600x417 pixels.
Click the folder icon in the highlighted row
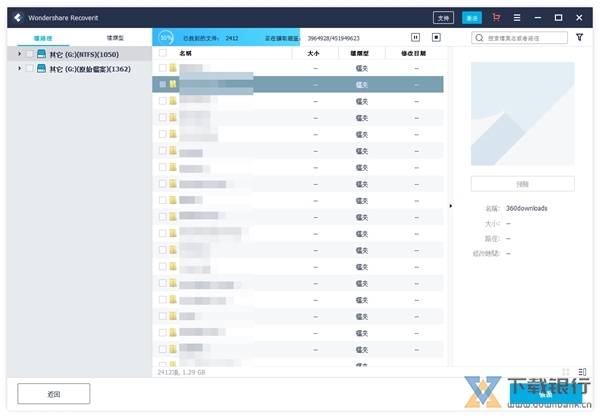(x=173, y=84)
